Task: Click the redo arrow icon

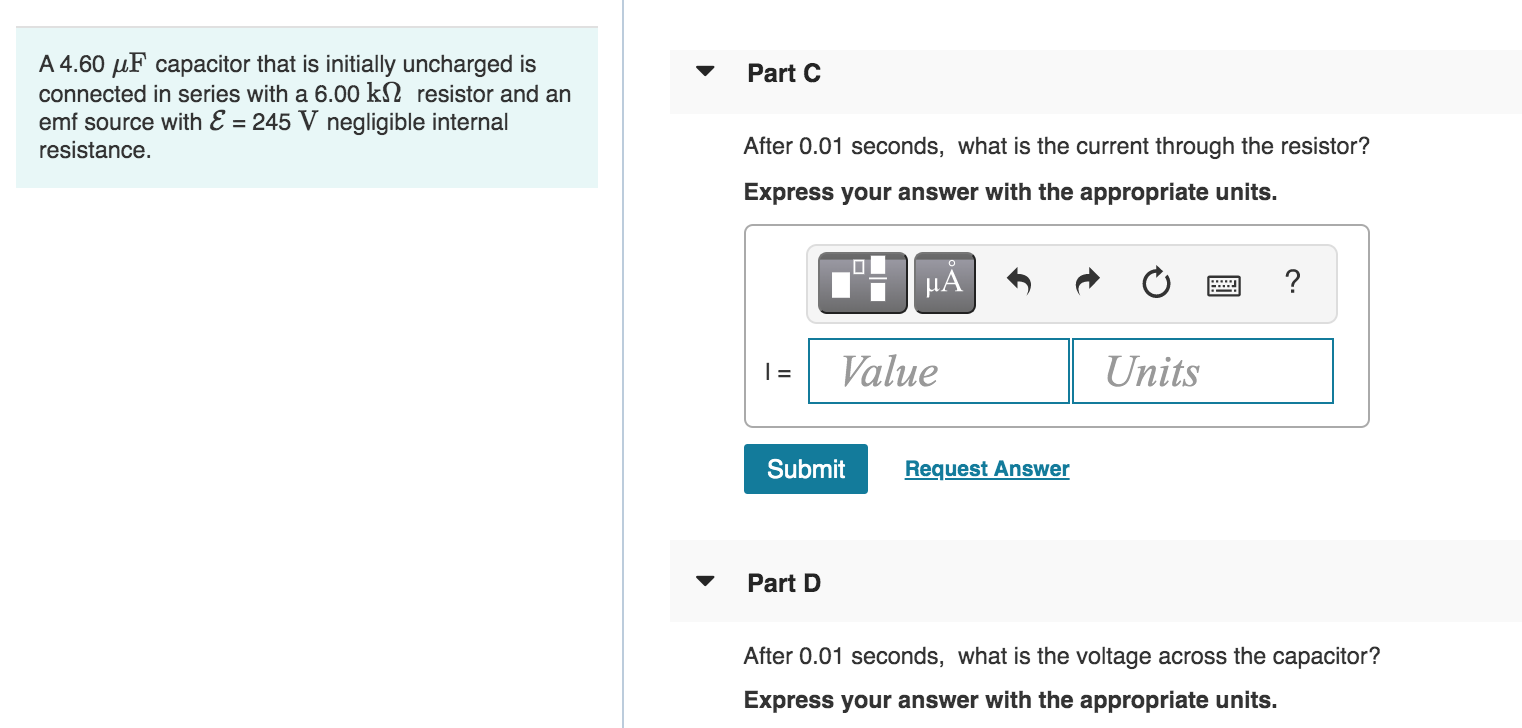Action: point(1087,284)
